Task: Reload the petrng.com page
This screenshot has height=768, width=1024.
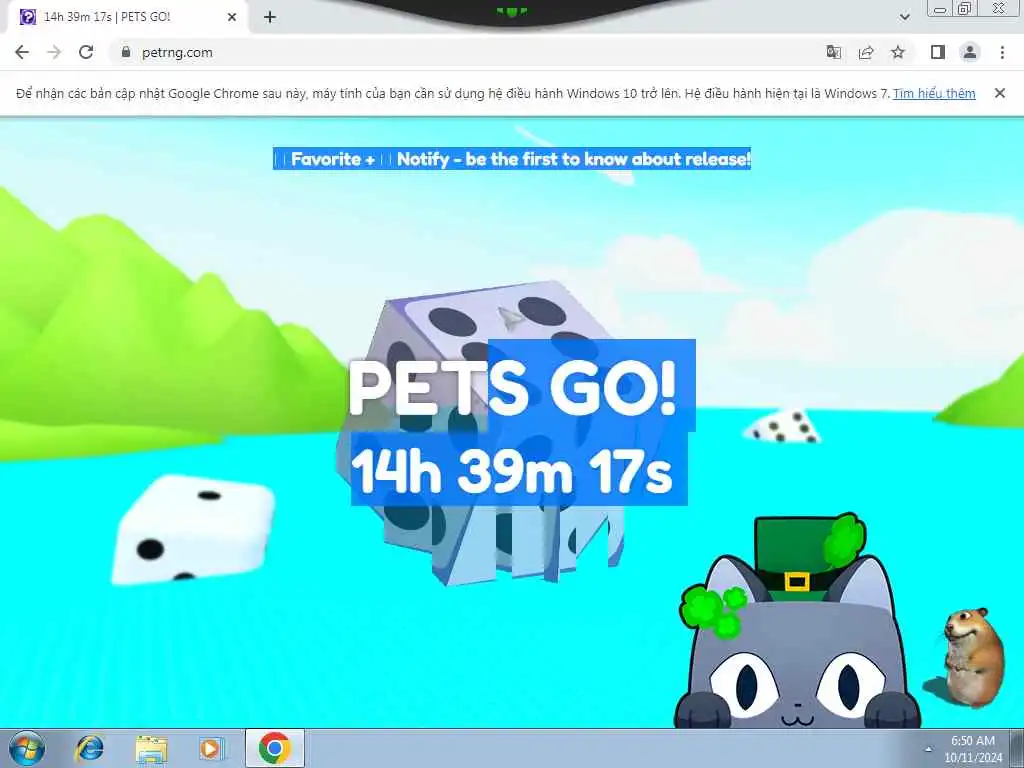Action: (86, 52)
